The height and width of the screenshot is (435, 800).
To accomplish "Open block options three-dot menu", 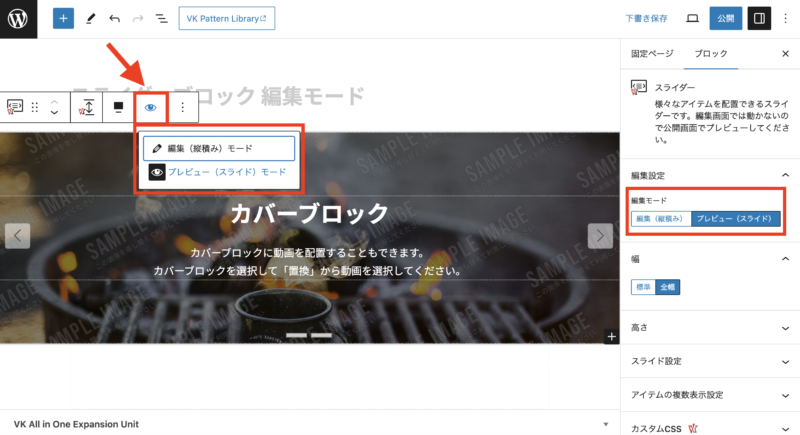I will pos(182,106).
